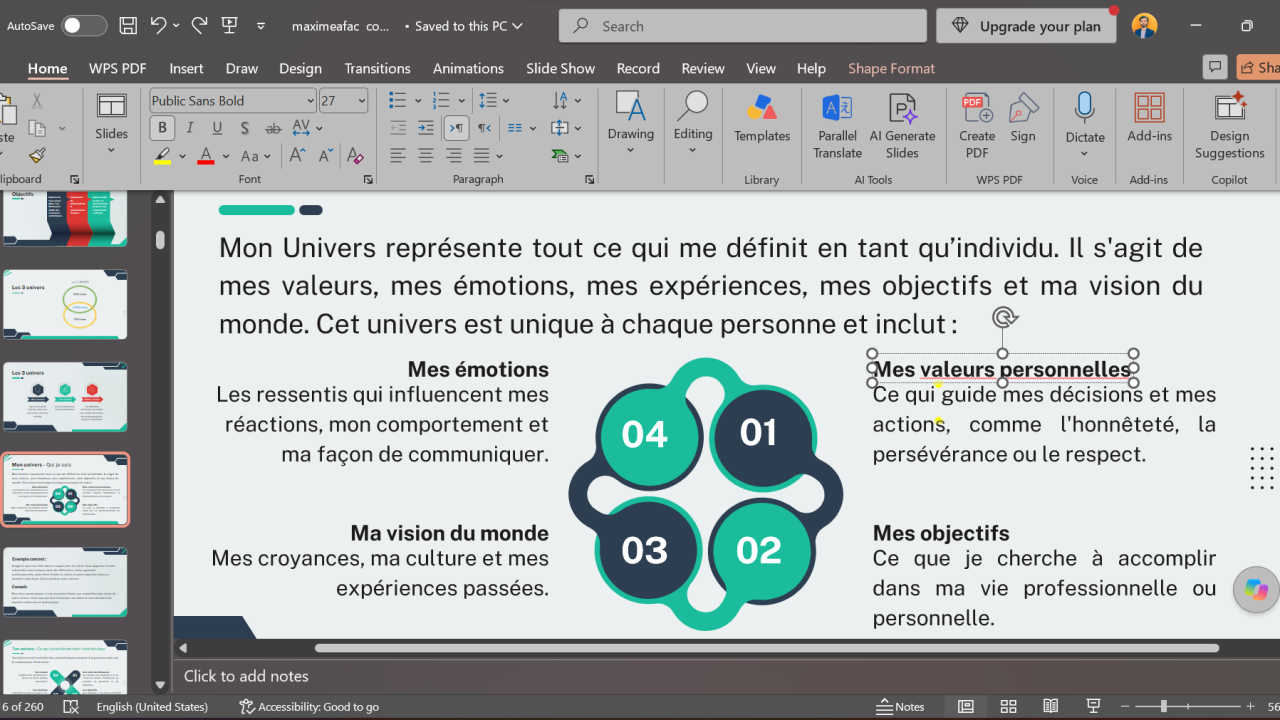Image resolution: width=1280 pixels, height=720 pixels.
Task: Toggle Bold formatting button
Action: [162, 128]
